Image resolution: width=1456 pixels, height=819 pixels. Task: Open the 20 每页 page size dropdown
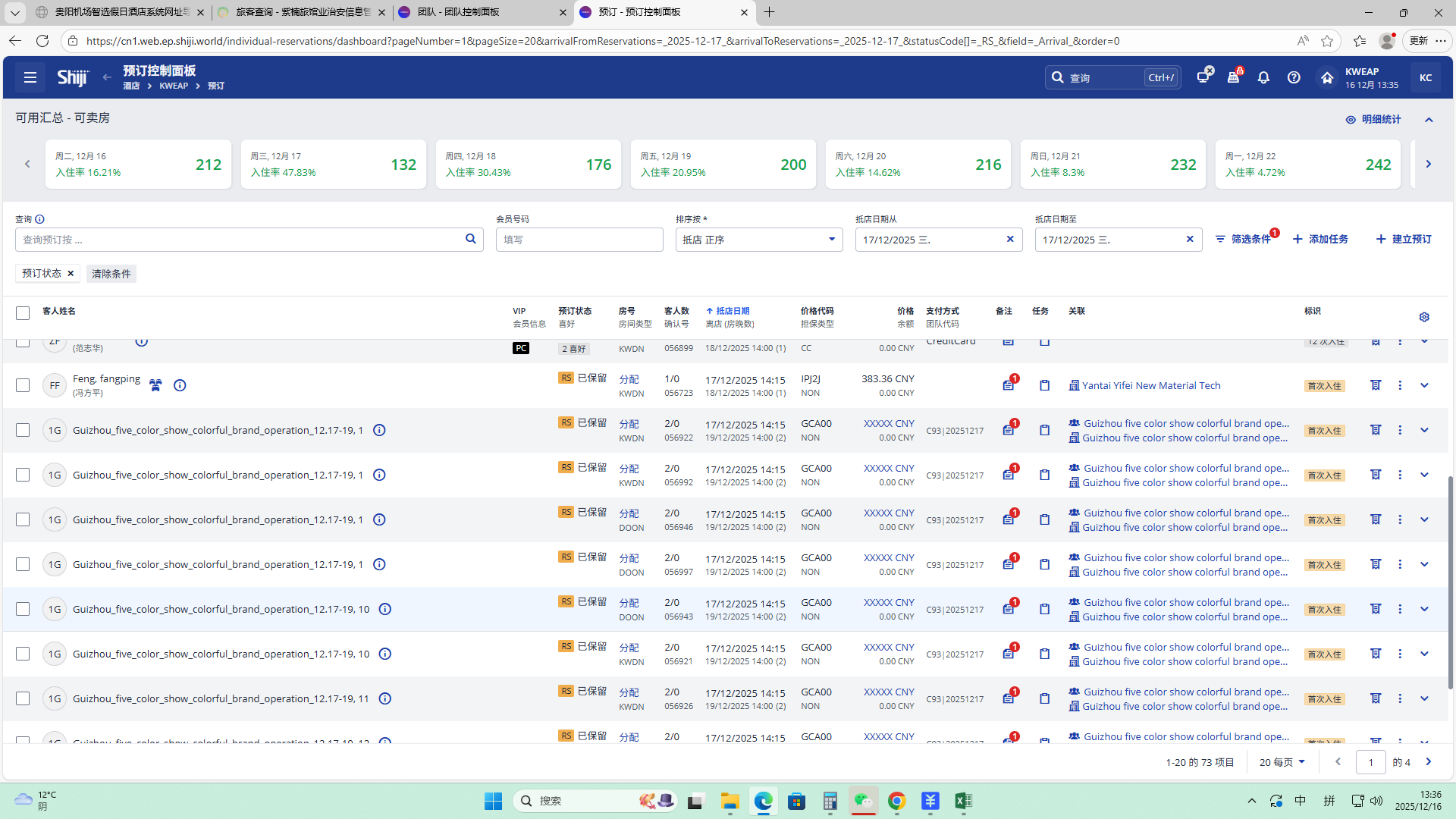point(1282,762)
